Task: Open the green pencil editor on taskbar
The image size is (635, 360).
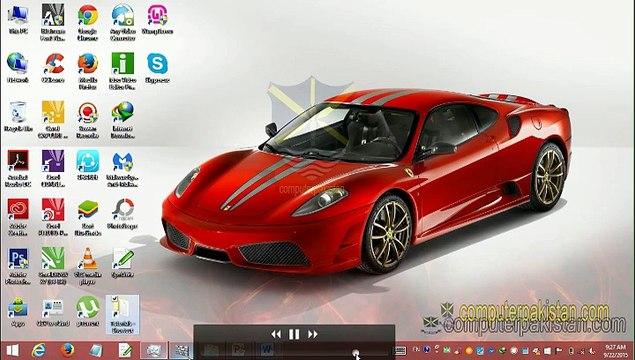Action: tap(125, 350)
